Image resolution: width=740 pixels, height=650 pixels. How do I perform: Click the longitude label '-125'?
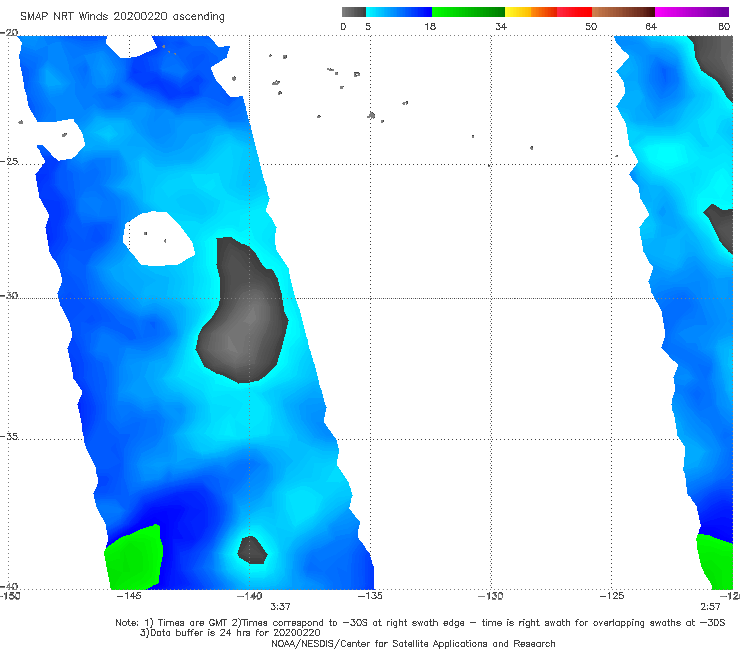612,596
